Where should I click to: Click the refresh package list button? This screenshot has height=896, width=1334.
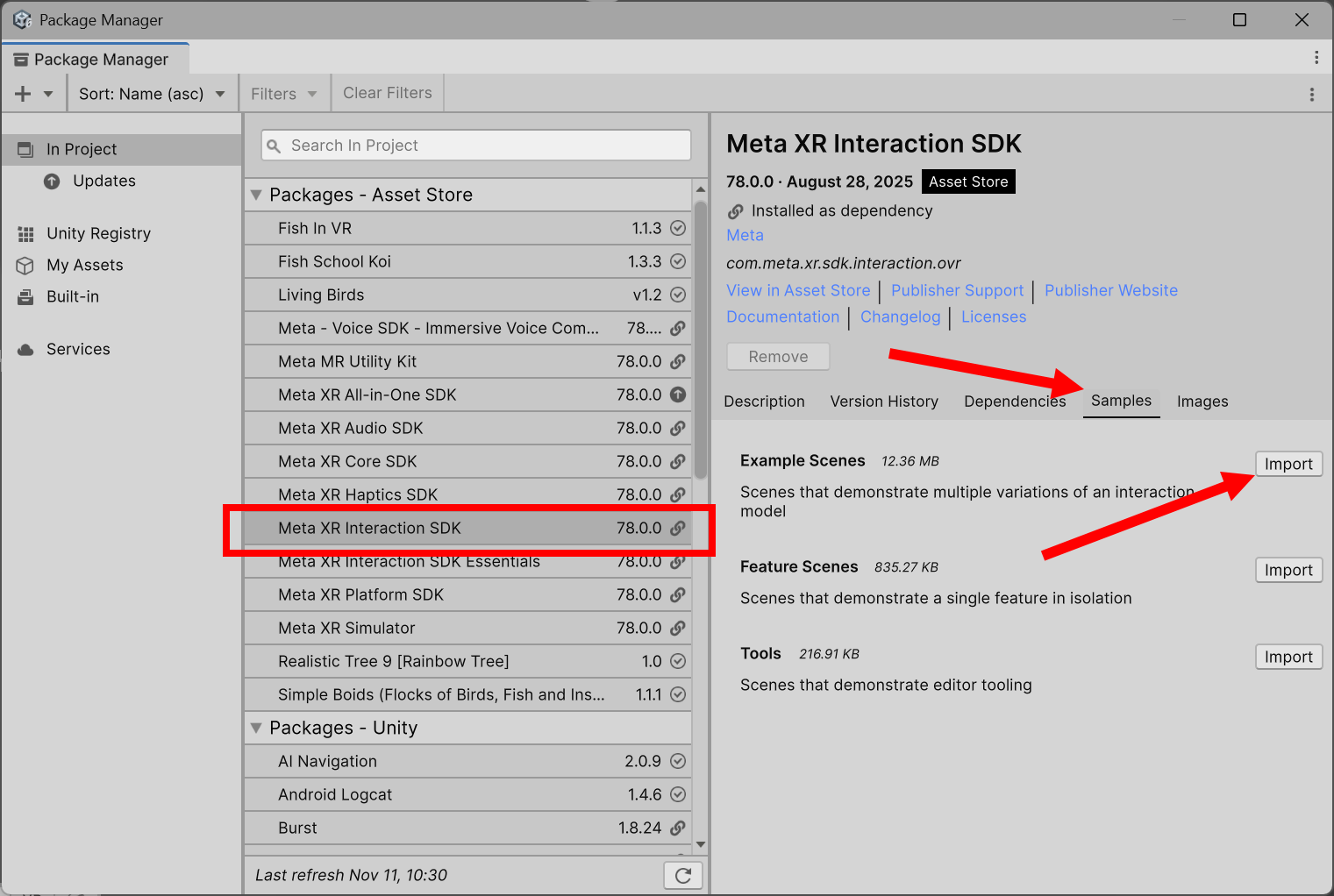point(683,875)
